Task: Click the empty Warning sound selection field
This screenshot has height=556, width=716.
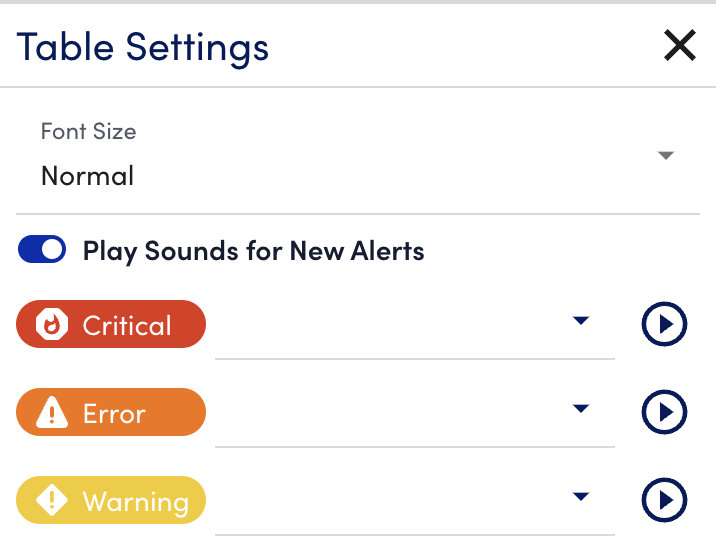Action: click(415, 501)
